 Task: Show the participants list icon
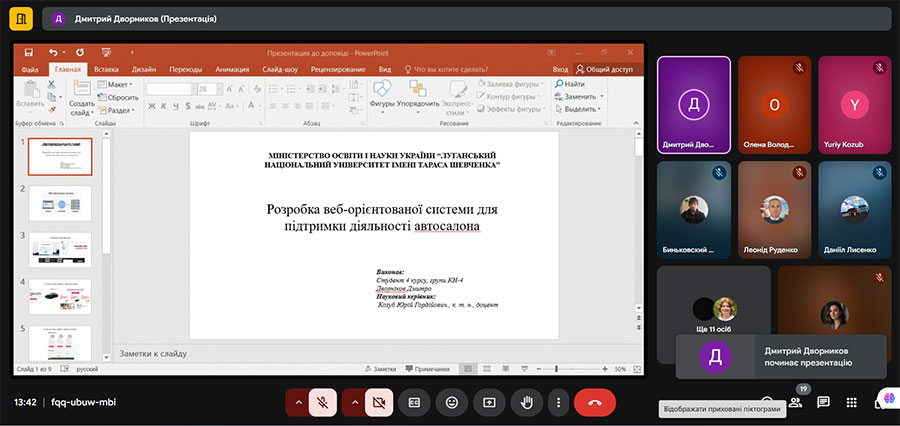[x=795, y=402]
